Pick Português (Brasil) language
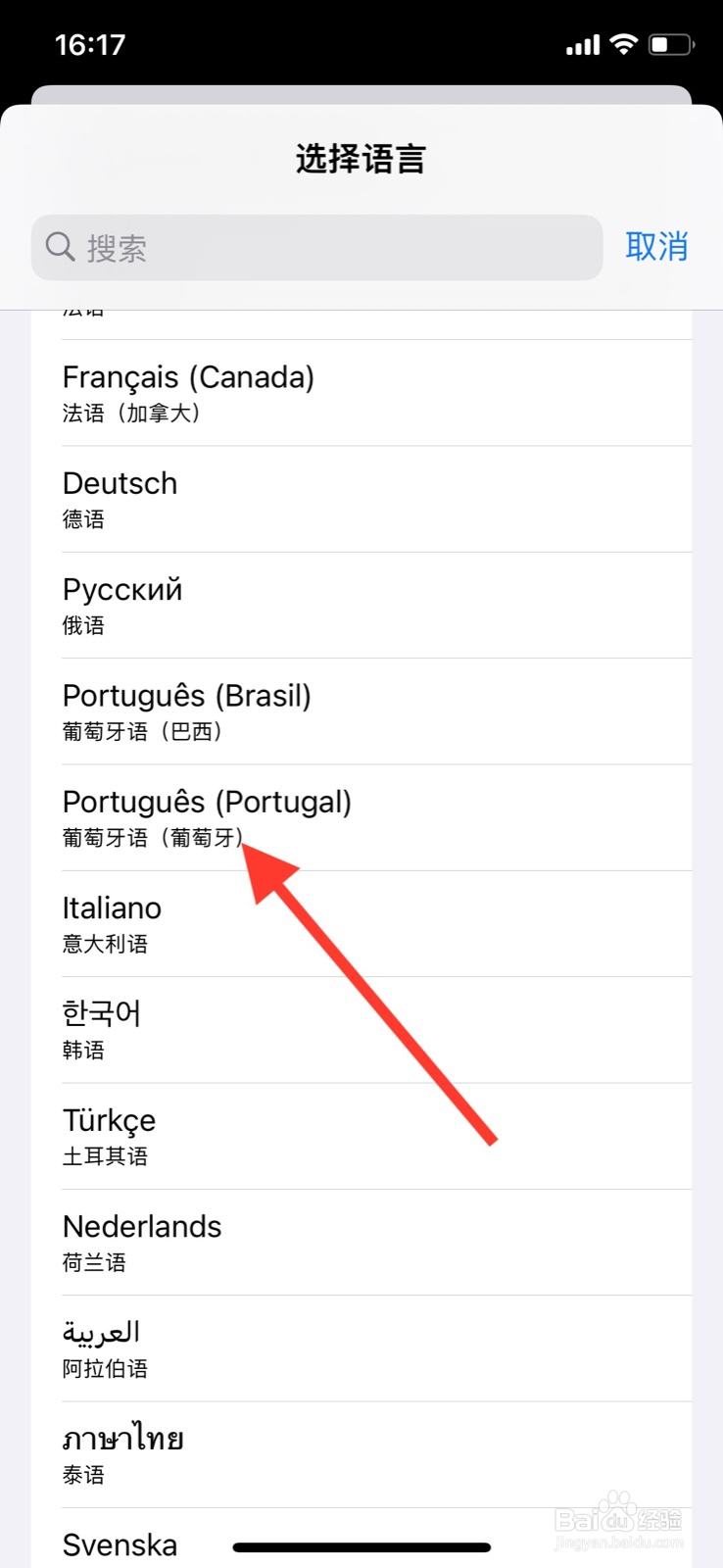Viewport: 723px width, 1568px height. coord(361,711)
